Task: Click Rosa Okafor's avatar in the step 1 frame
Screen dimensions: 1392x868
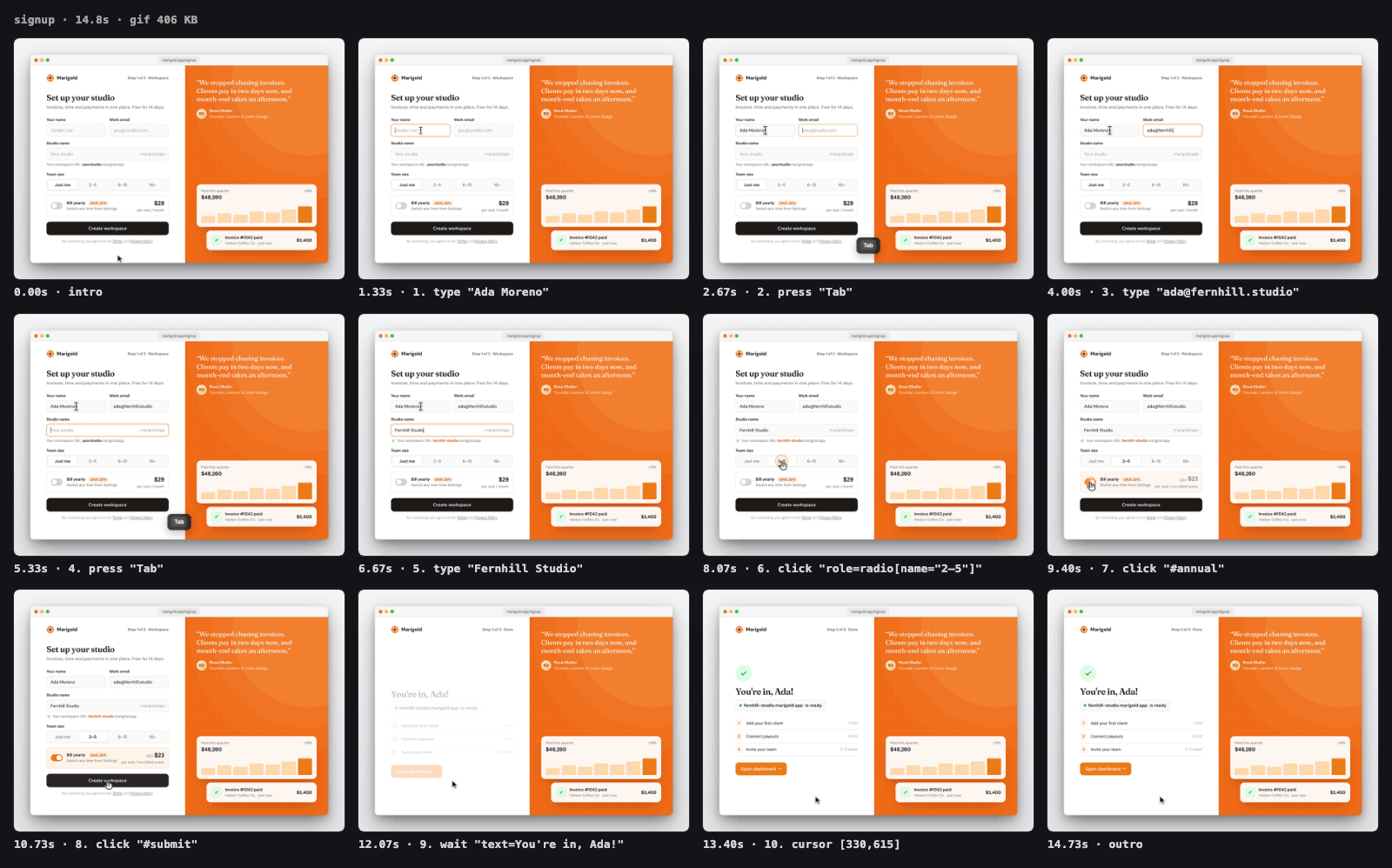Action: (x=546, y=113)
